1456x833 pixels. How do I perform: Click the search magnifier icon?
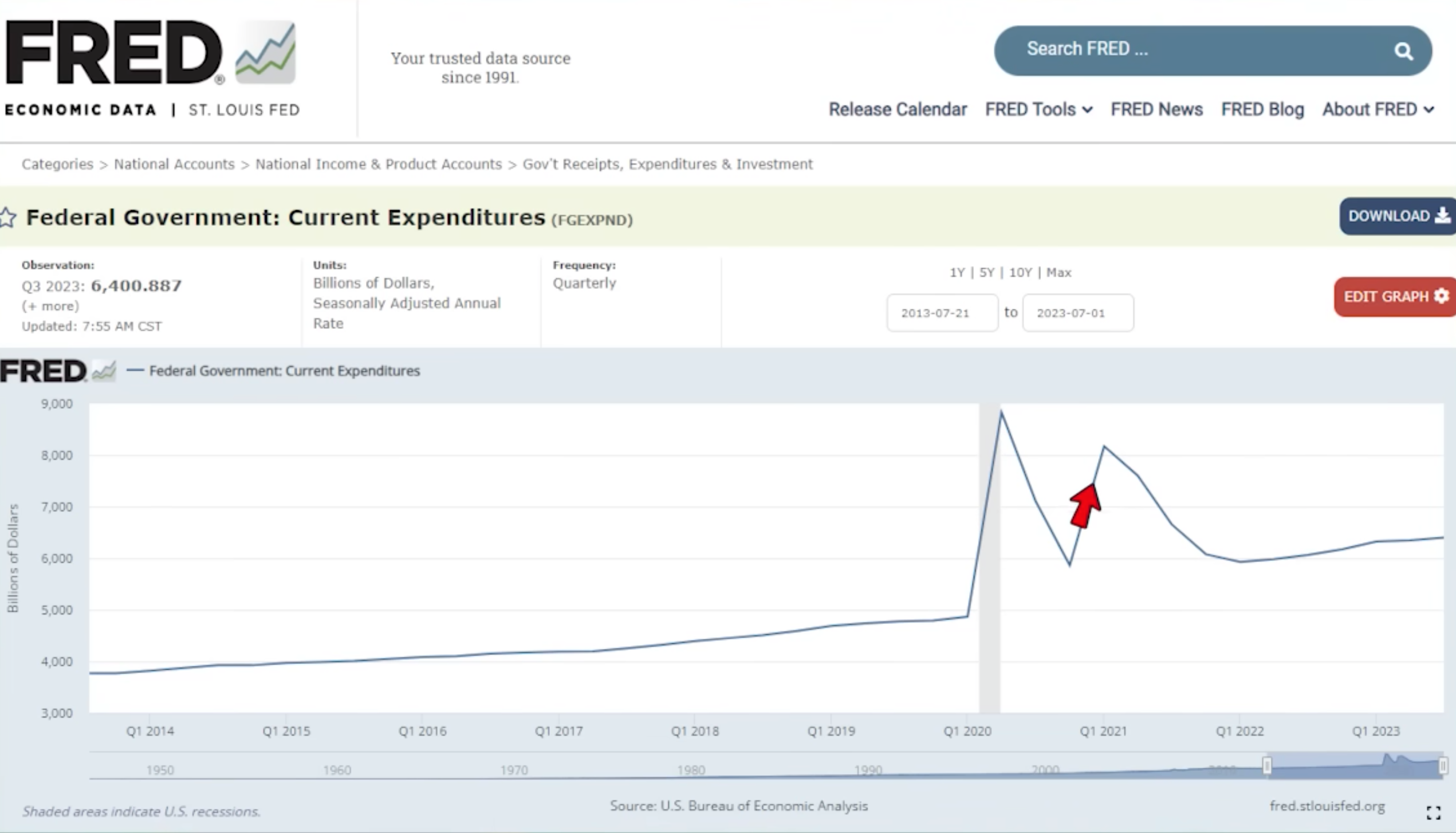click(x=1403, y=52)
